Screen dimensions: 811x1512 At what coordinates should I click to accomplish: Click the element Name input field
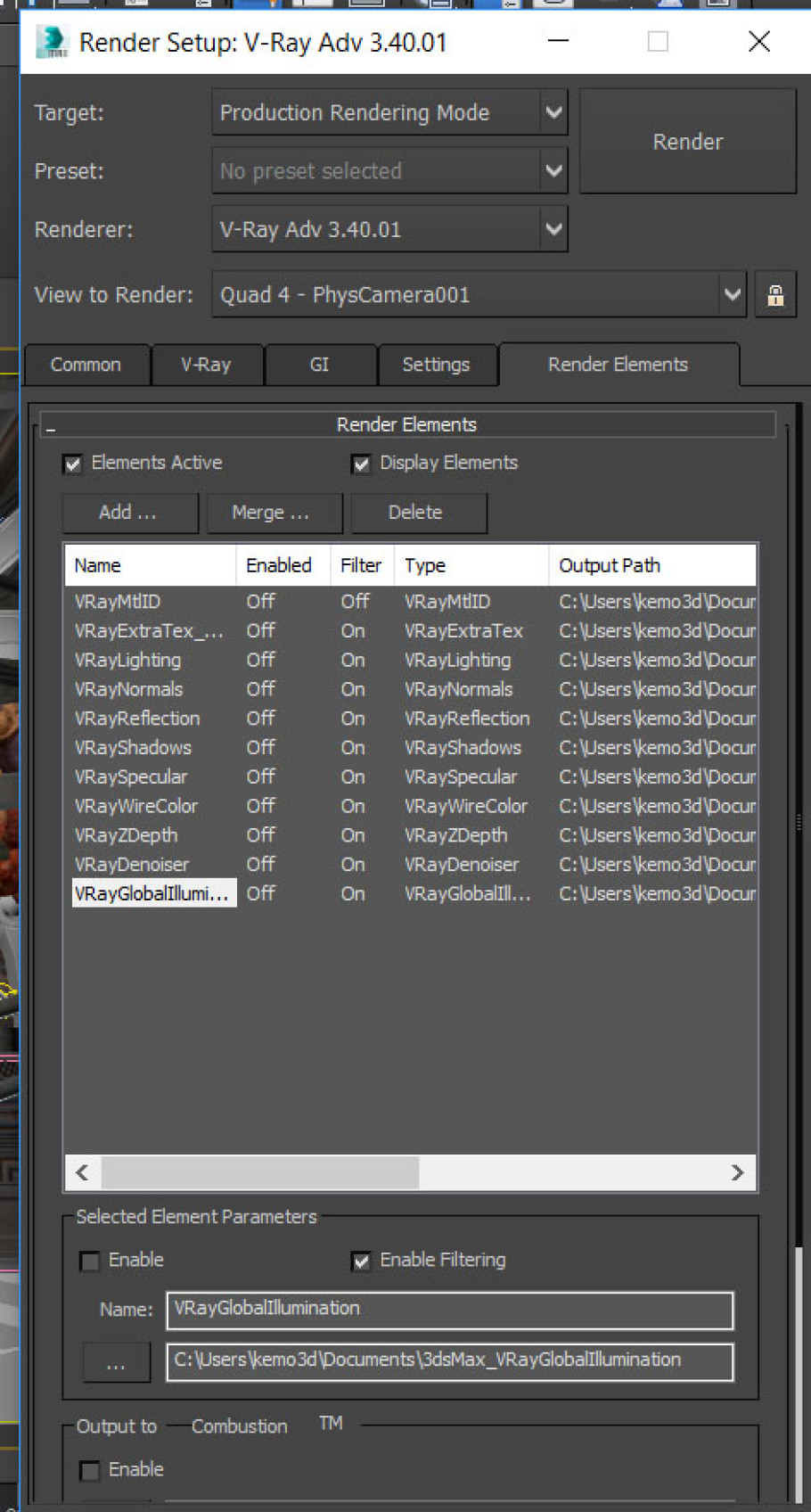click(x=450, y=1310)
